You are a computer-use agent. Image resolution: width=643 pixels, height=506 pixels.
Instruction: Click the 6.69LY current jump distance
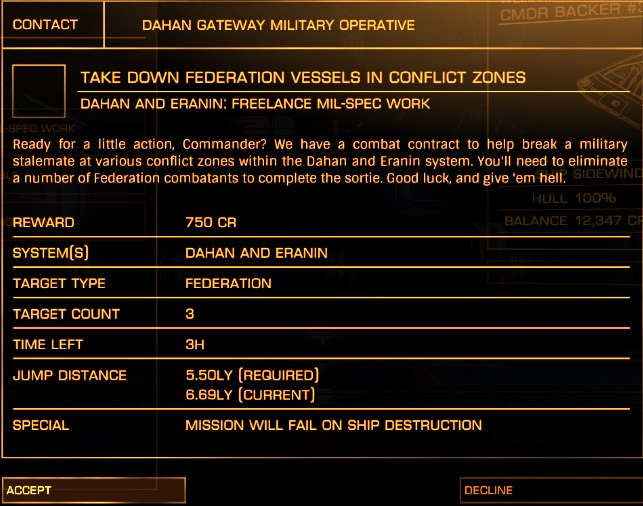pos(250,395)
